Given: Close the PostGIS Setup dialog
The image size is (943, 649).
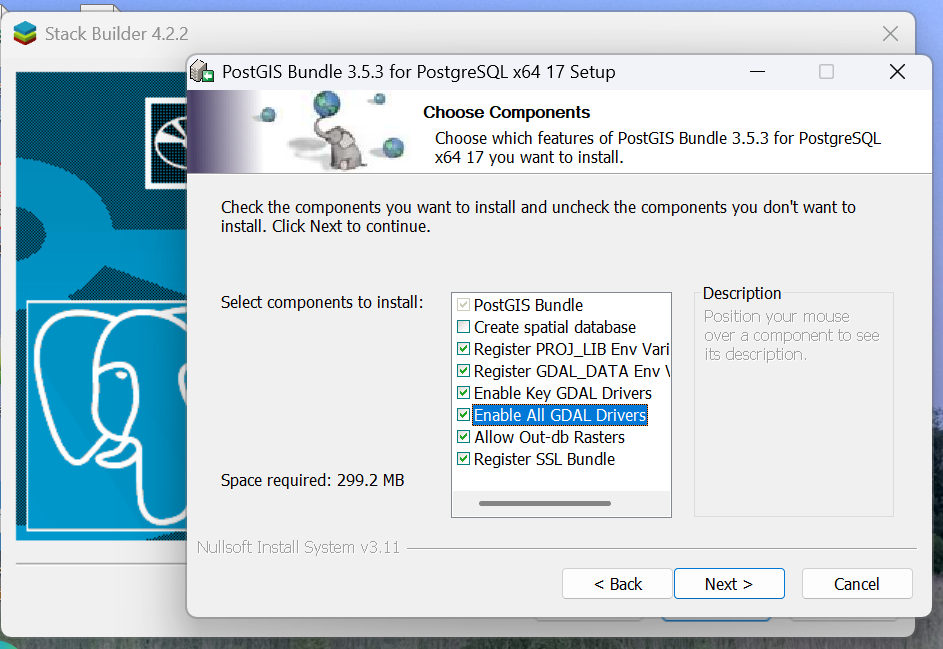Looking at the screenshot, I should tap(897, 72).
